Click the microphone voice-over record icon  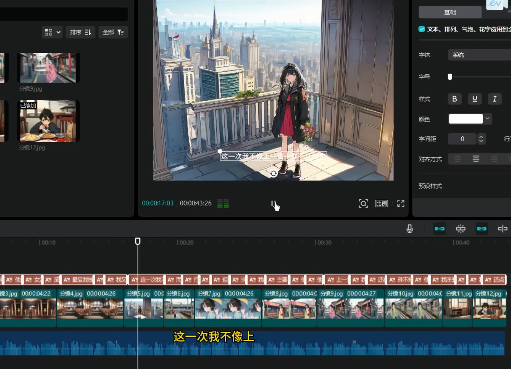coord(410,229)
